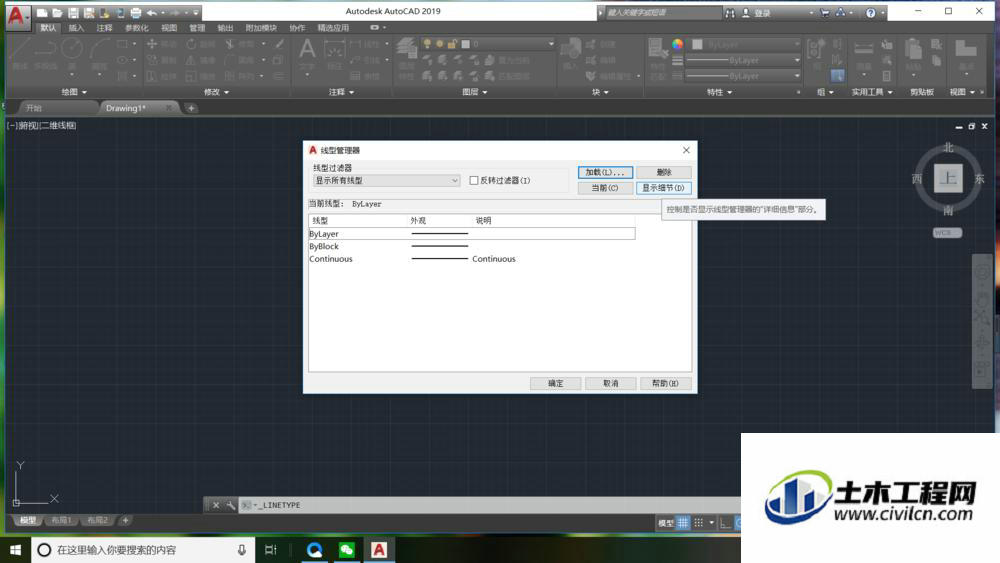Open the Utilities panel dropdown
This screenshot has width=1000, height=563.
pos(872,92)
